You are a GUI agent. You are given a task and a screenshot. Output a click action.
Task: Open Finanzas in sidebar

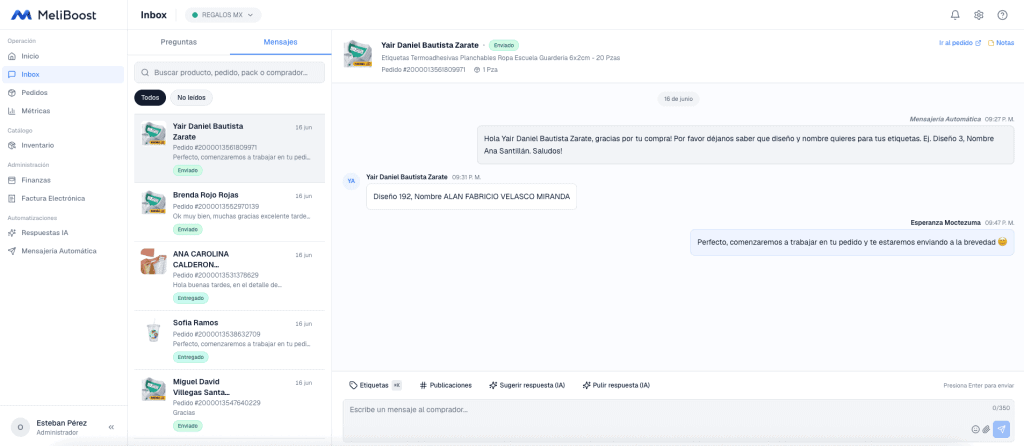(63, 180)
